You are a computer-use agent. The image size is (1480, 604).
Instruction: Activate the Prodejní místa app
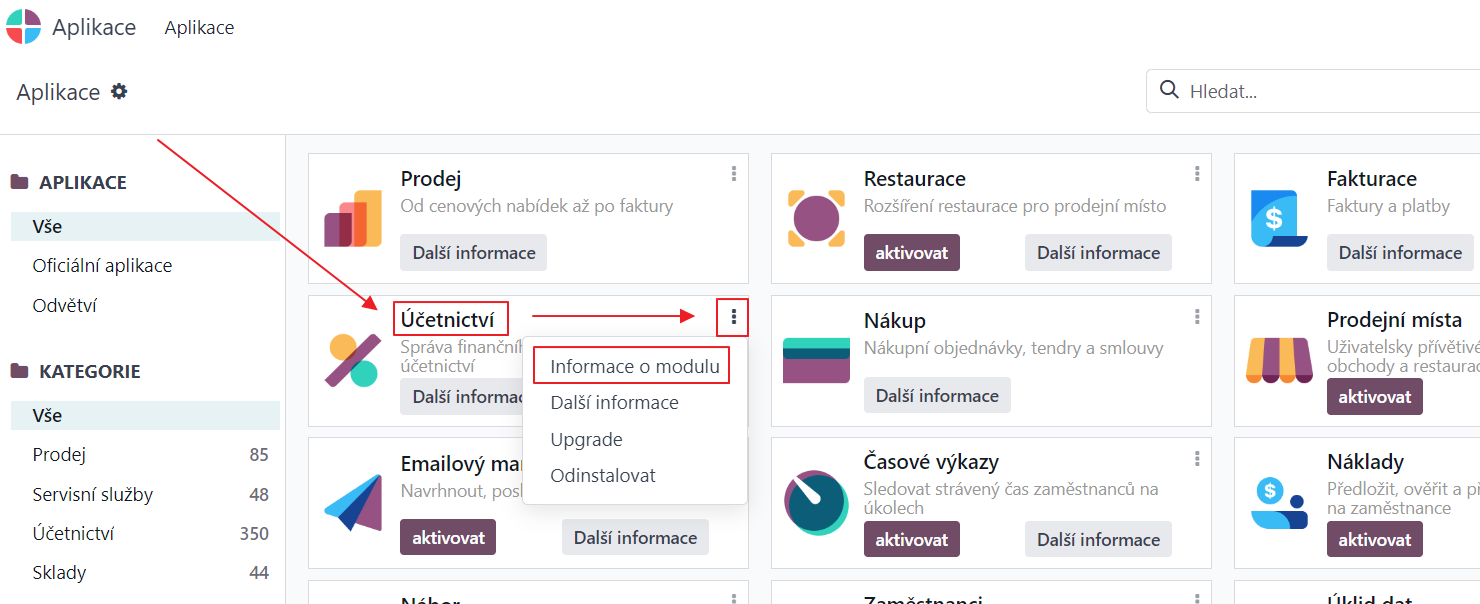(x=1375, y=397)
